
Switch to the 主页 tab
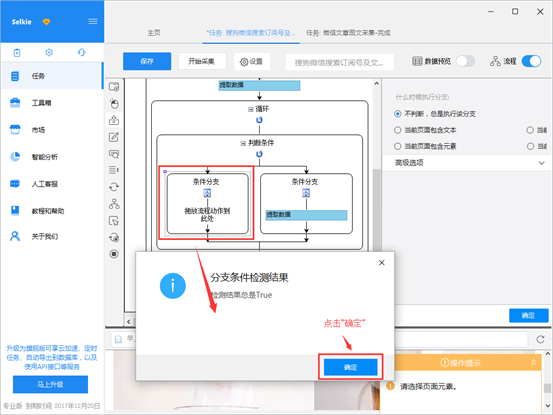point(154,33)
